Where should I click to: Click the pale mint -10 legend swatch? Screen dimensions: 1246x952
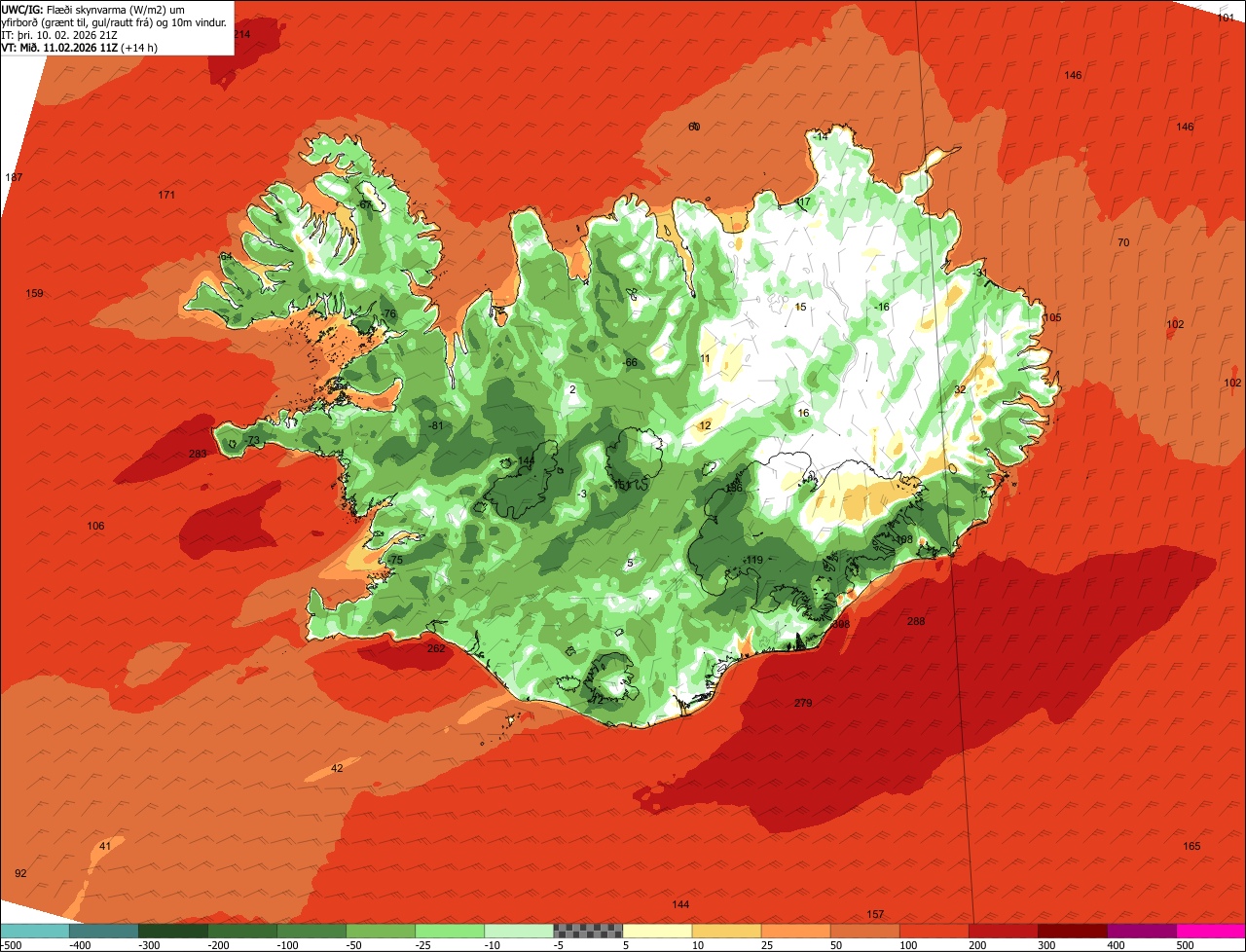(x=519, y=931)
